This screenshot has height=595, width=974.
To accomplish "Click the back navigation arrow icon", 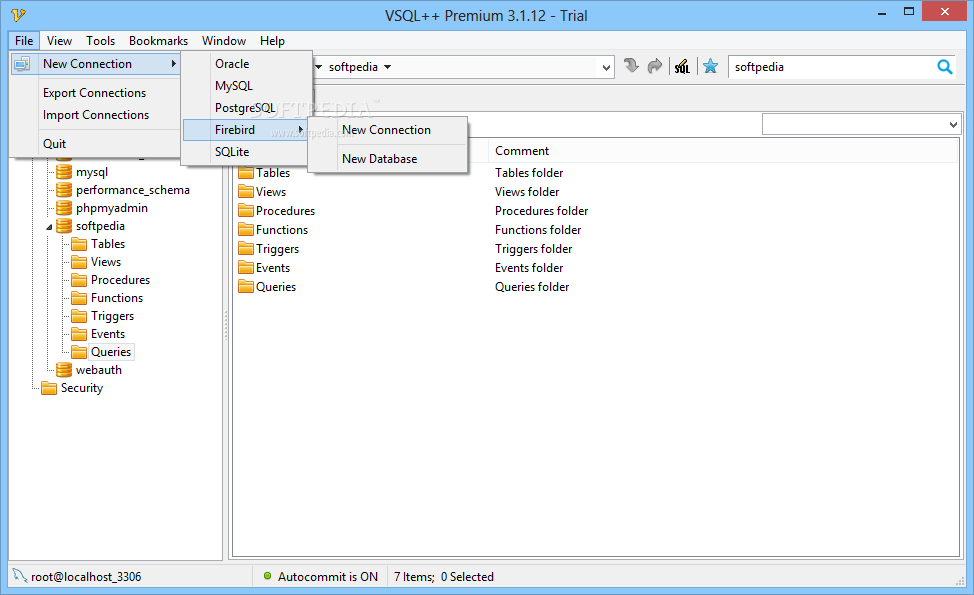I will coord(630,66).
